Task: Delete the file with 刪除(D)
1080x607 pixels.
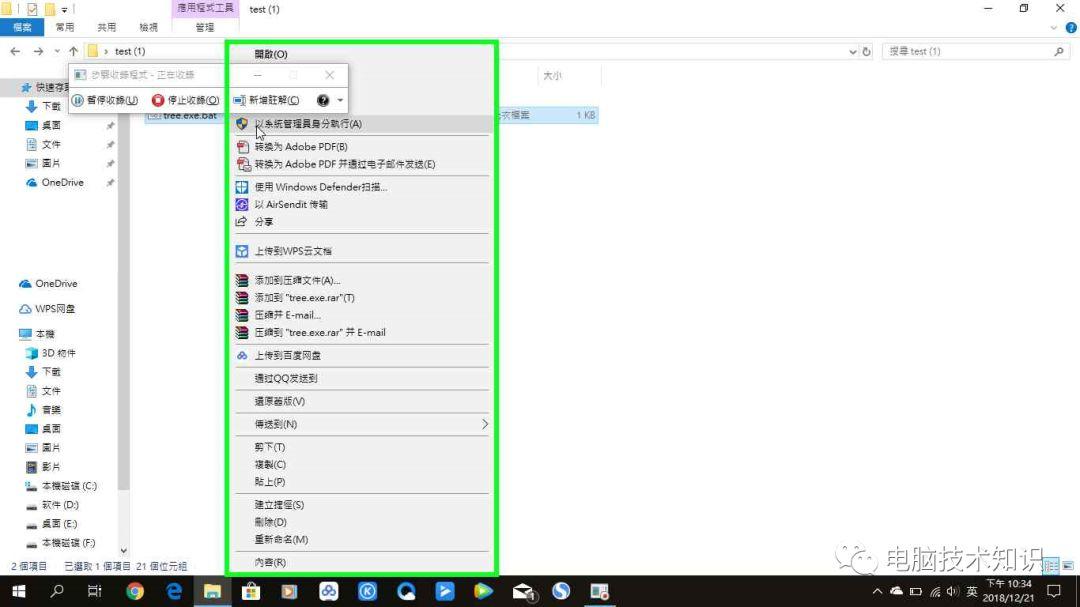Action: pyautogui.click(x=362, y=522)
